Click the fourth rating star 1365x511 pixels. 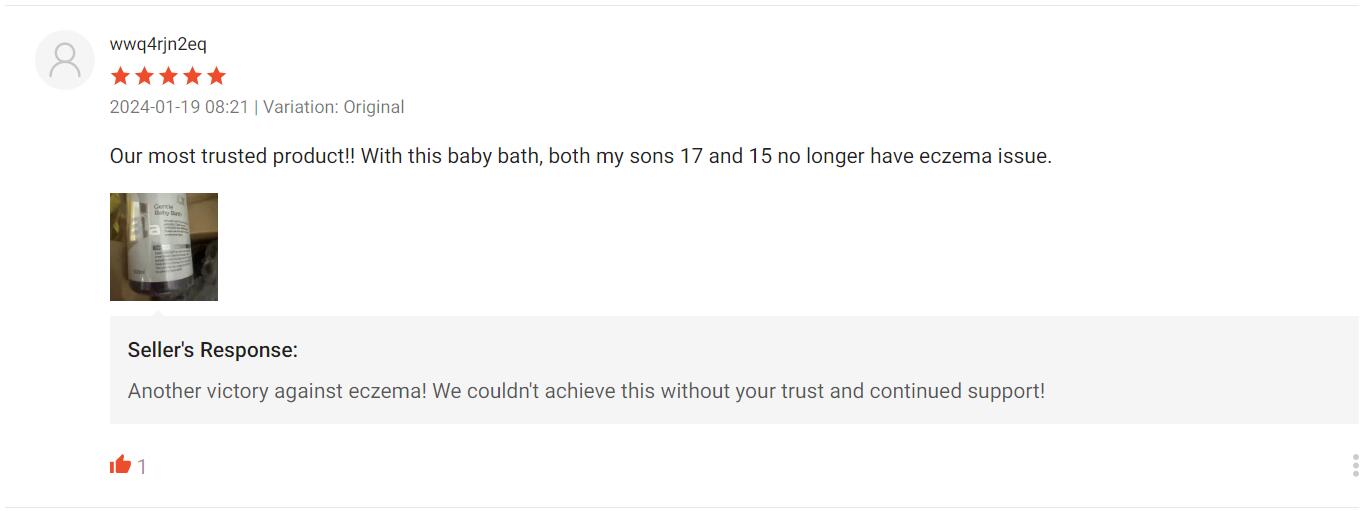(x=192, y=76)
